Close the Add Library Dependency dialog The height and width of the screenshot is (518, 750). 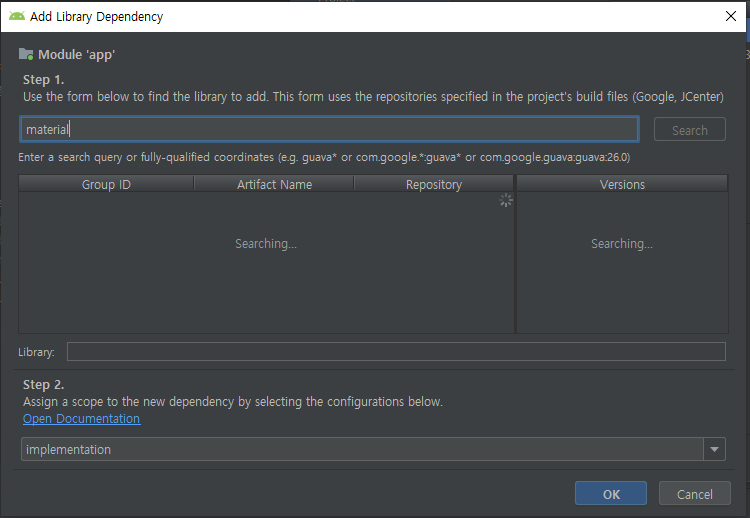(730, 16)
